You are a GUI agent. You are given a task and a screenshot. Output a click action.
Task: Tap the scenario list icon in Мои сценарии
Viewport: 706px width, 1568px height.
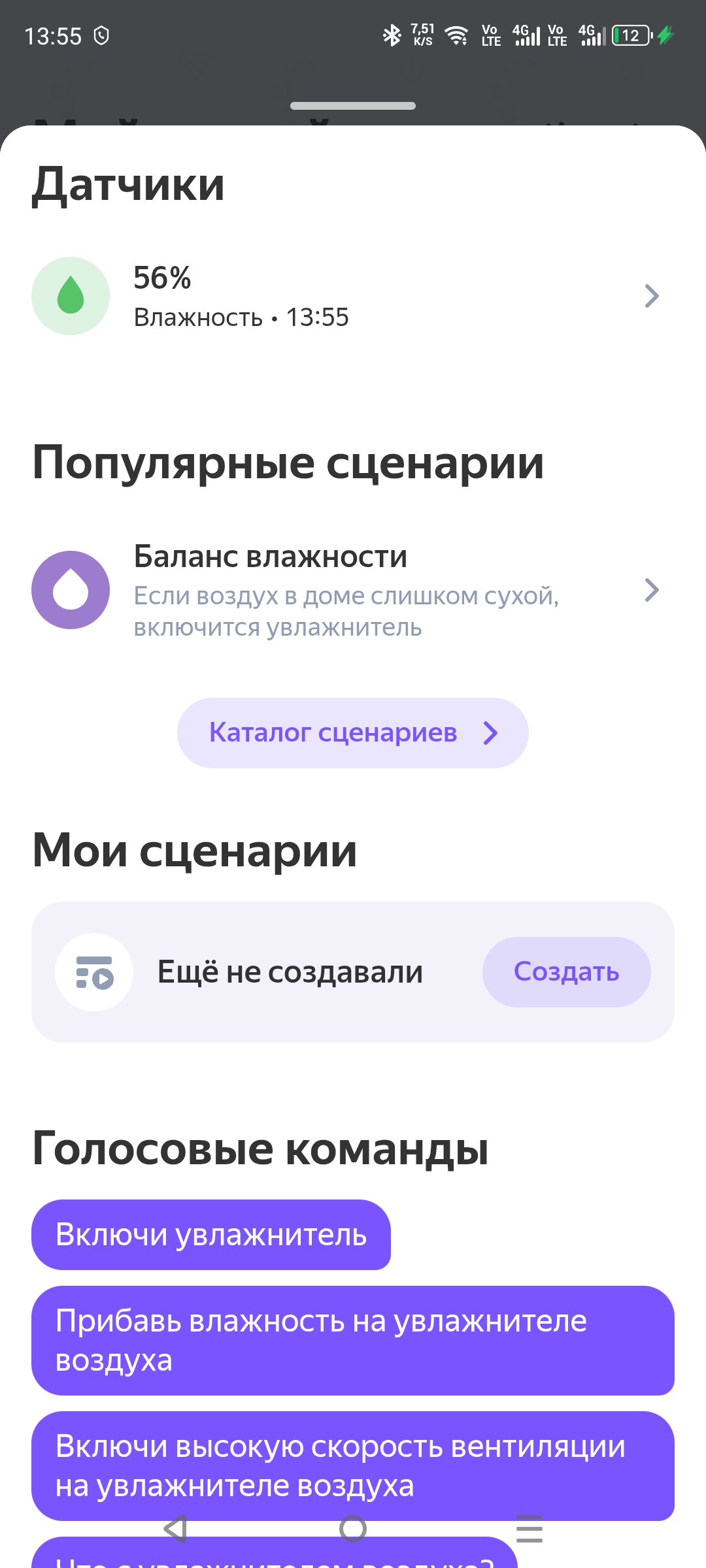click(x=94, y=972)
